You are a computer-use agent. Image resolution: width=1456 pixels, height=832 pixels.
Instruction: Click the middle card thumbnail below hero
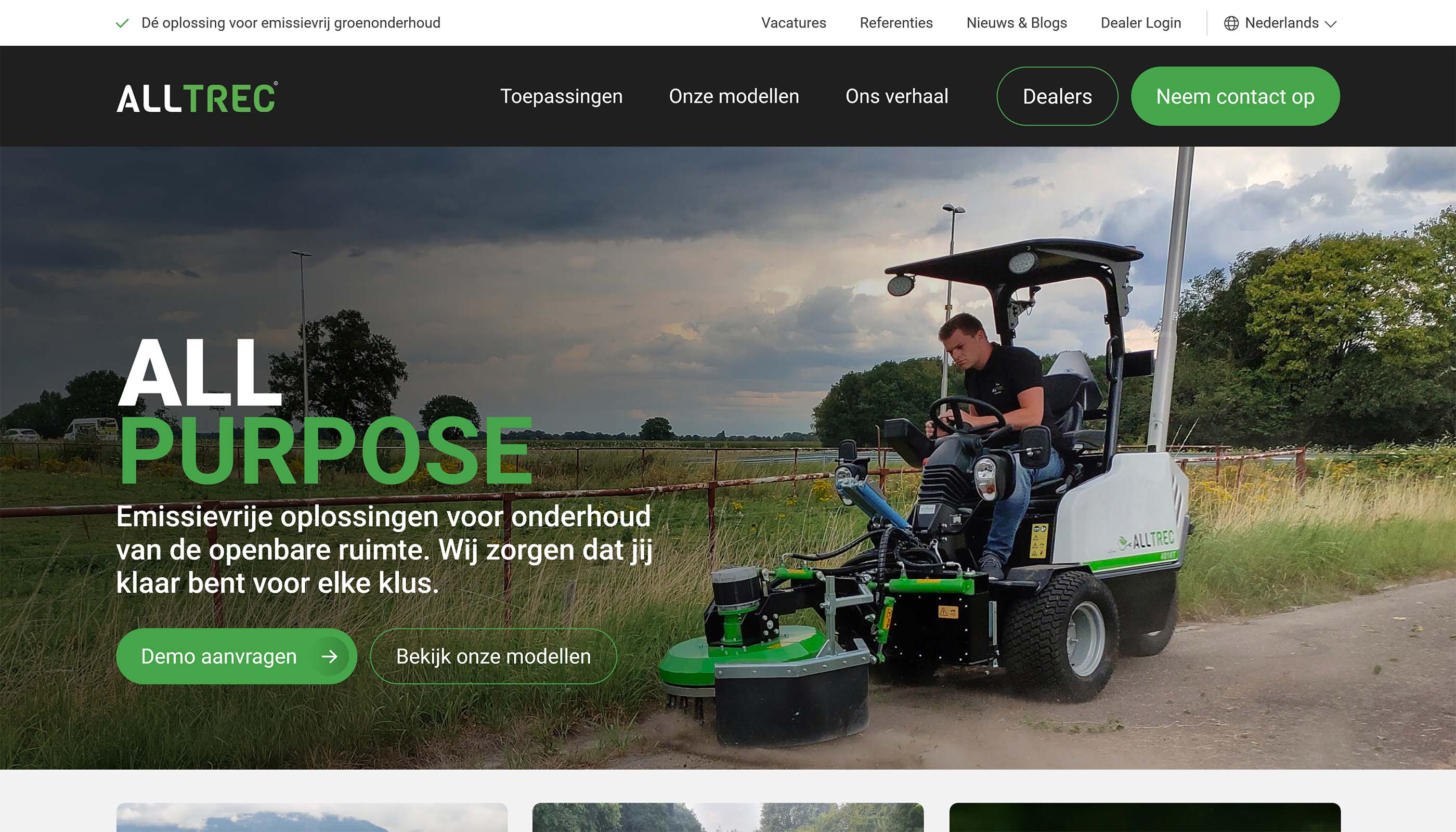[727, 818]
